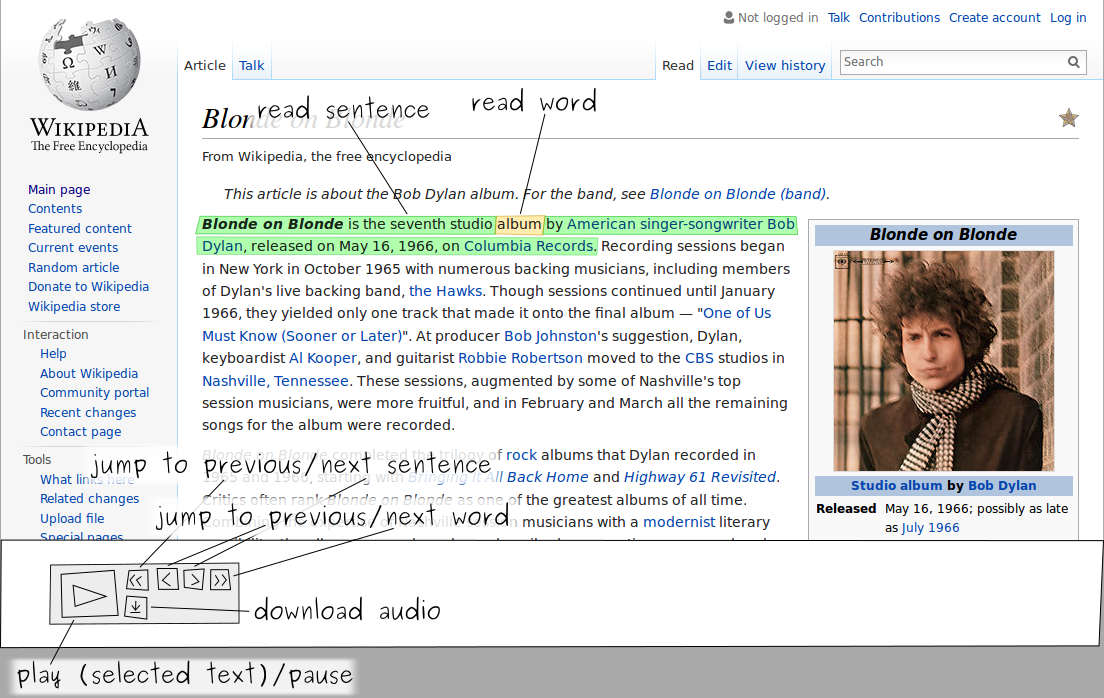Open Contact page link
The height and width of the screenshot is (698, 1104).
coord(80,432)
